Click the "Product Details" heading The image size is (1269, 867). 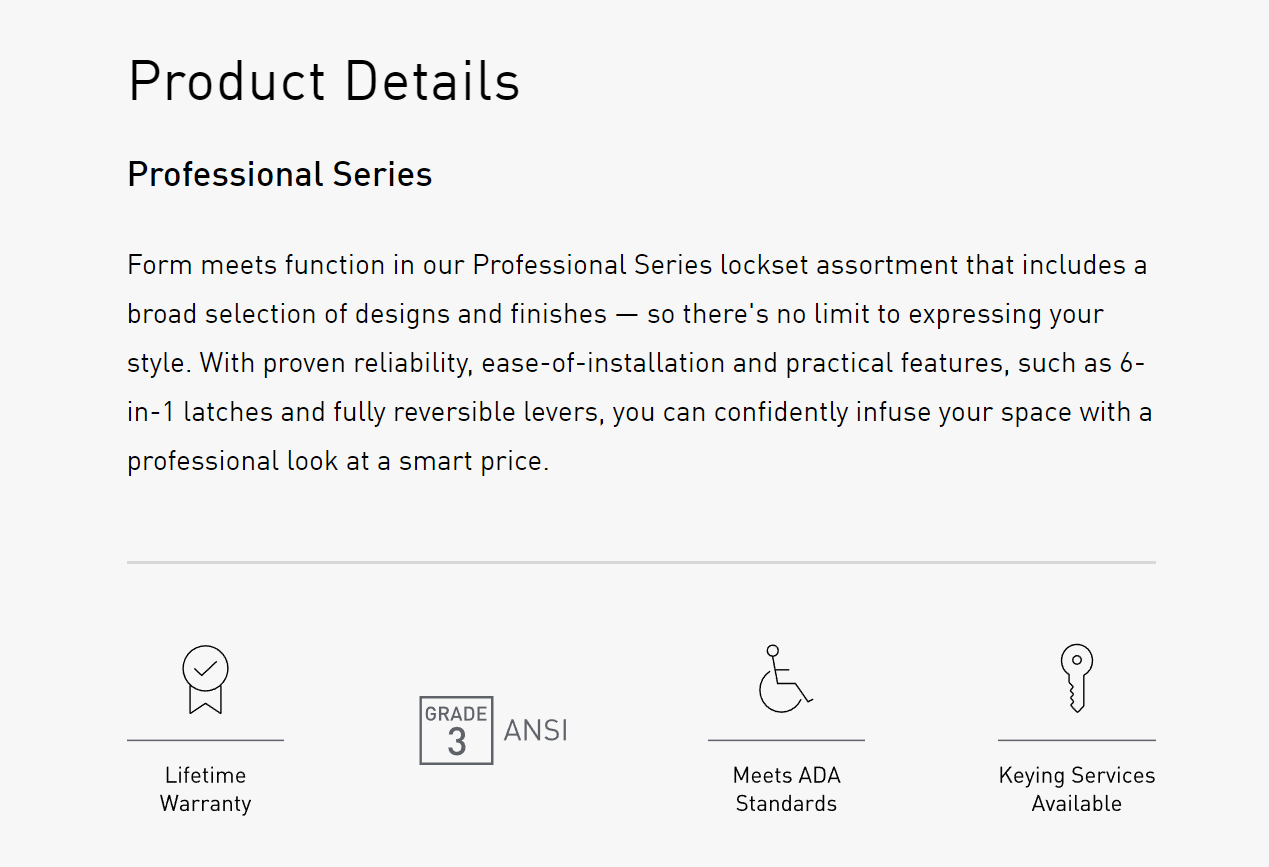pyautogui.click(x=324, y=82)
